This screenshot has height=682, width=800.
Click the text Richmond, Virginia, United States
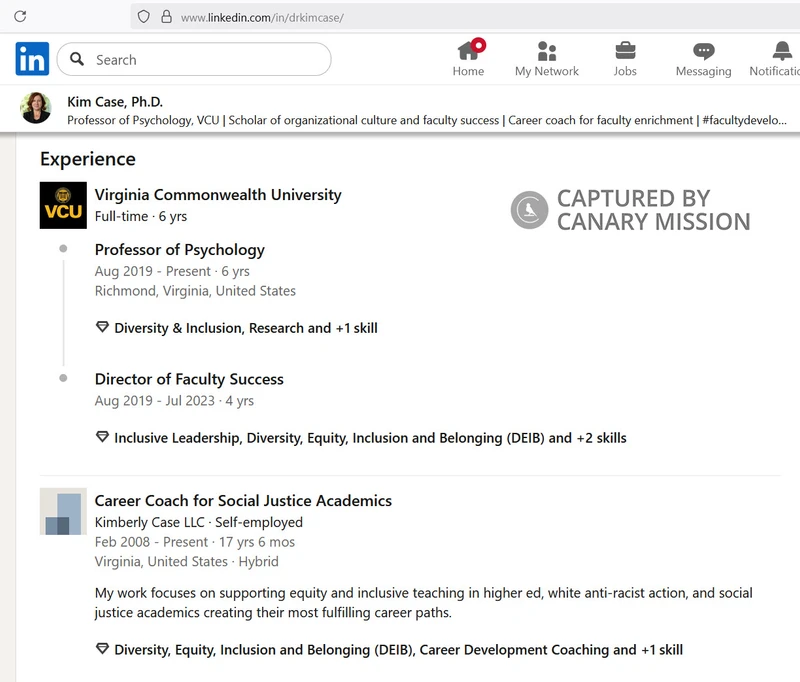[x=195, y=291]
